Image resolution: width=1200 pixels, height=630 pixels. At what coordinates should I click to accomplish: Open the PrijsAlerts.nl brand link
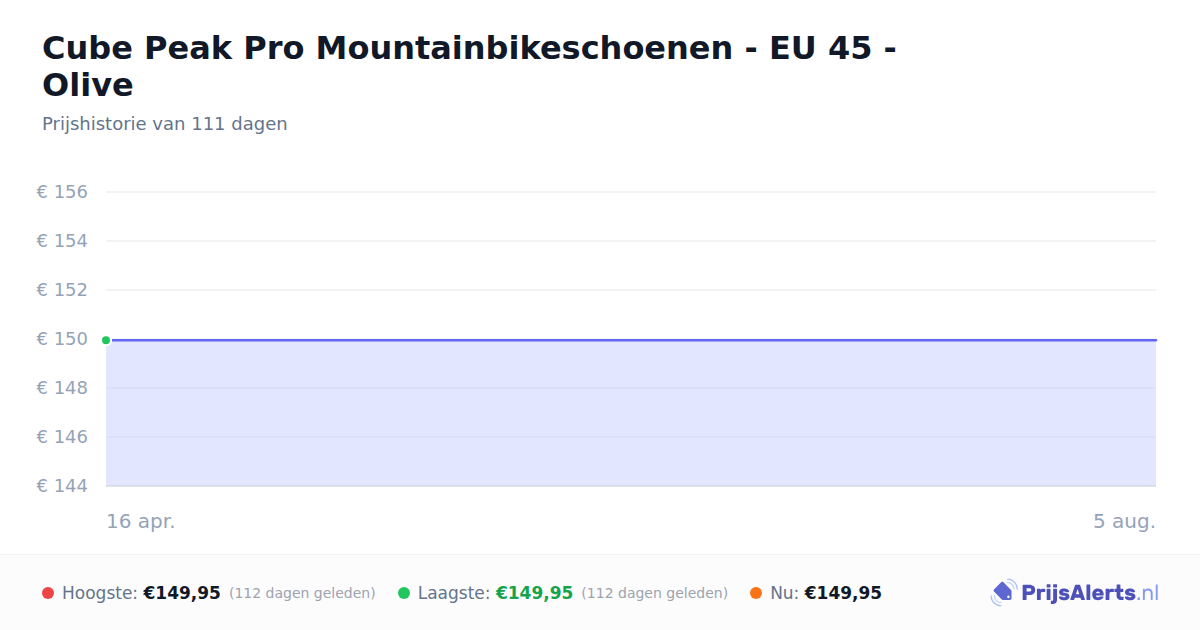(1075, 593)
